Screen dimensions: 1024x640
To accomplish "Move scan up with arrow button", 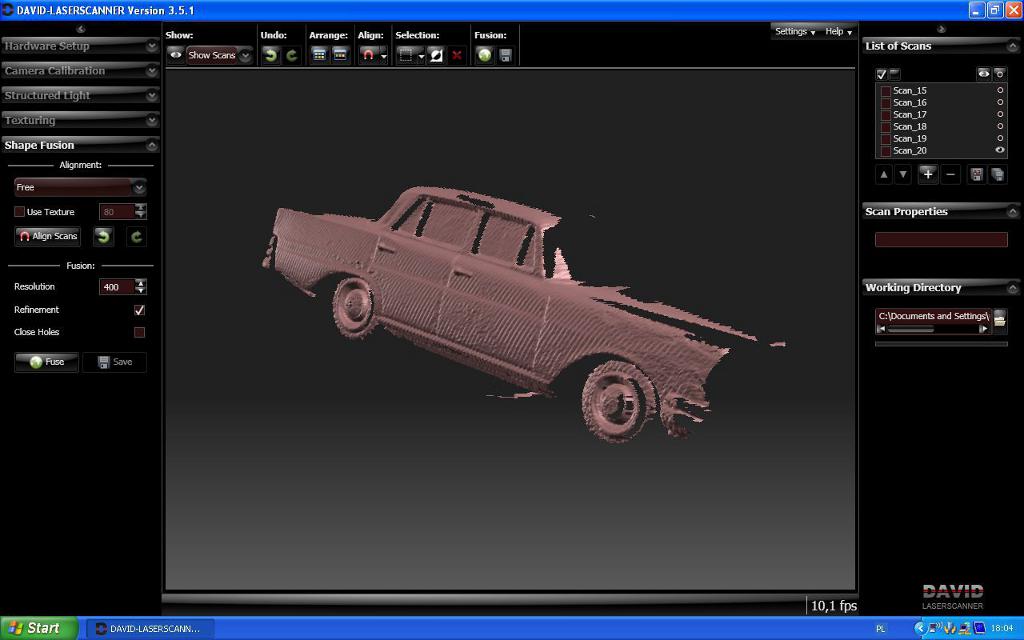I will click(x=884, y=174).
